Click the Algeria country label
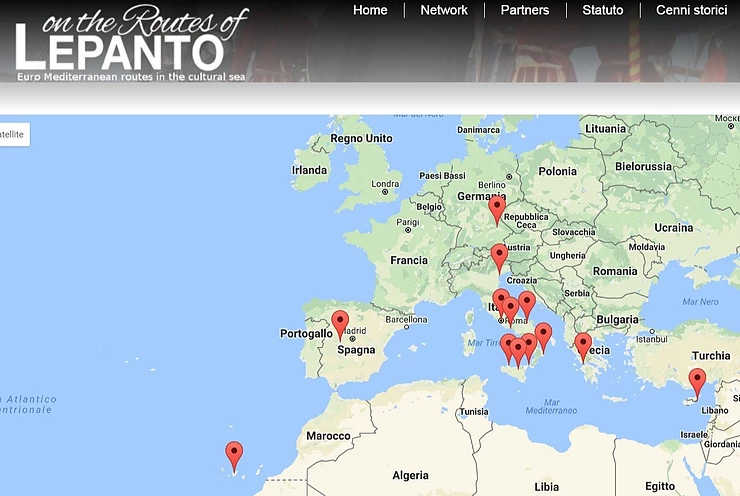Image resolution: width=740 pixels, height=496 pixels. pos(411,475)
